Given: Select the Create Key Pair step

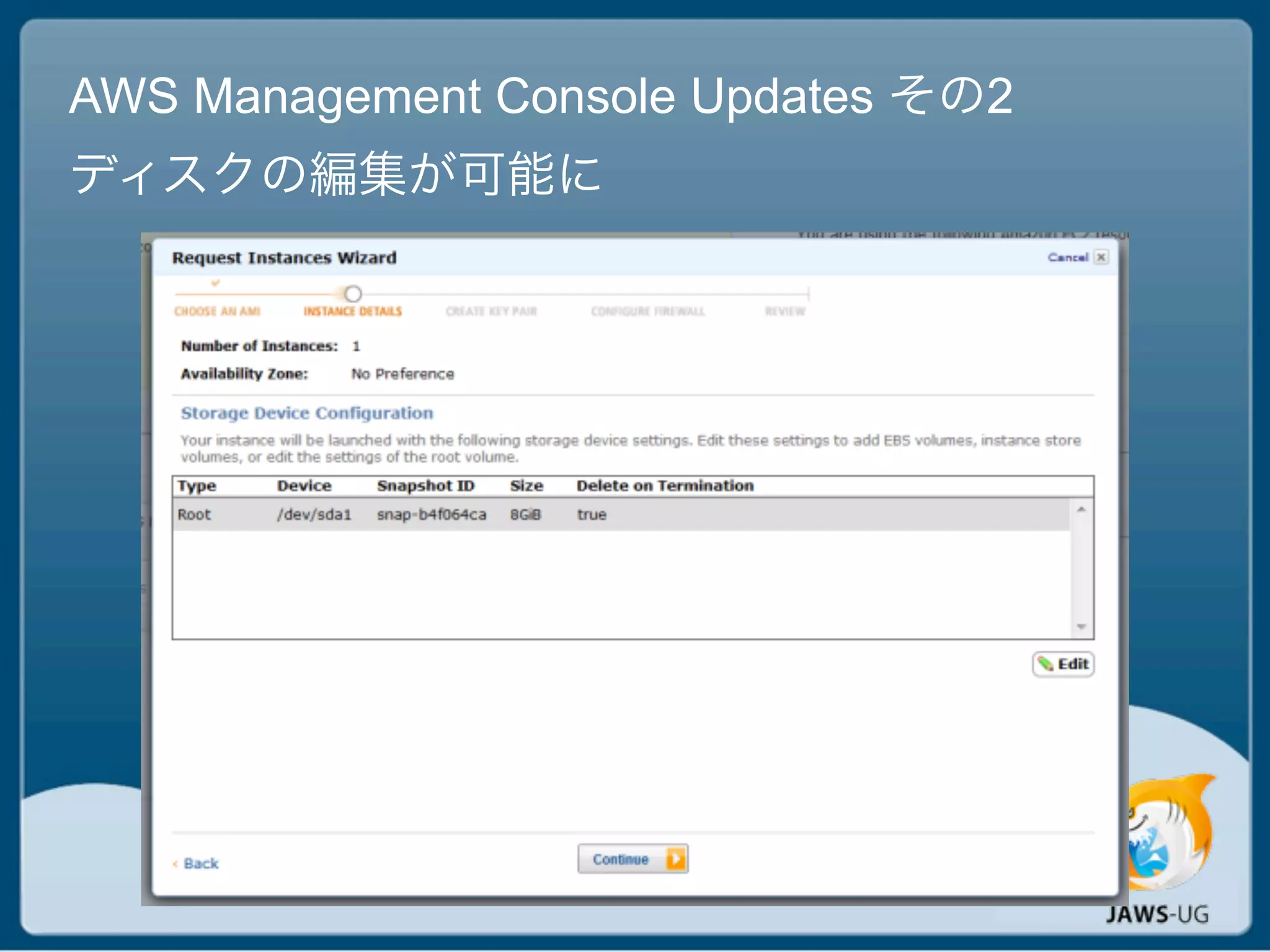Looking at the screenshot, I should point(491,311).
